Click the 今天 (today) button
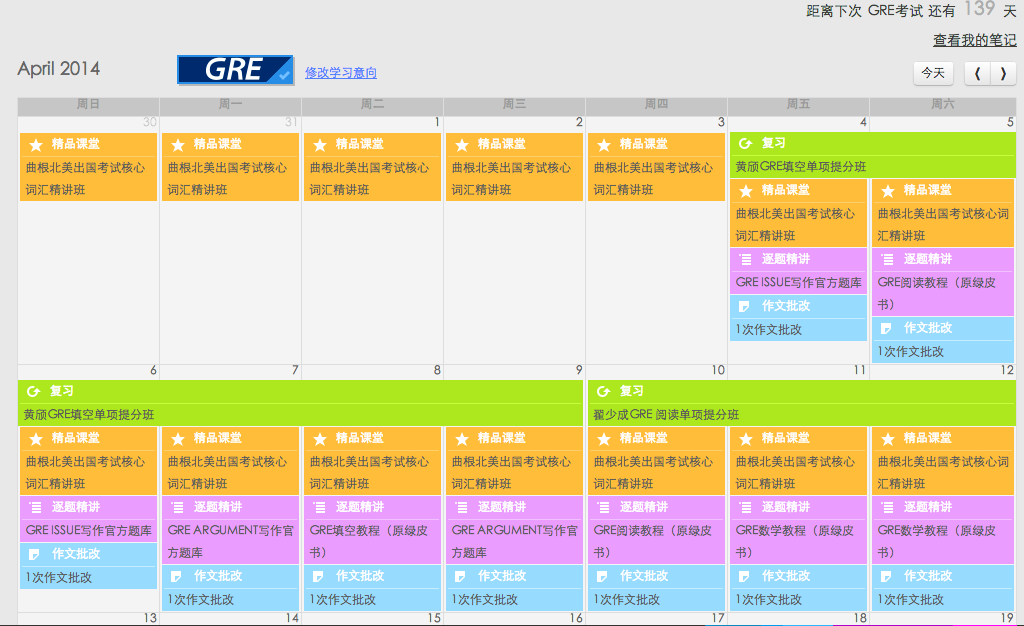1024x626 pixels. (x=933, y=73)
